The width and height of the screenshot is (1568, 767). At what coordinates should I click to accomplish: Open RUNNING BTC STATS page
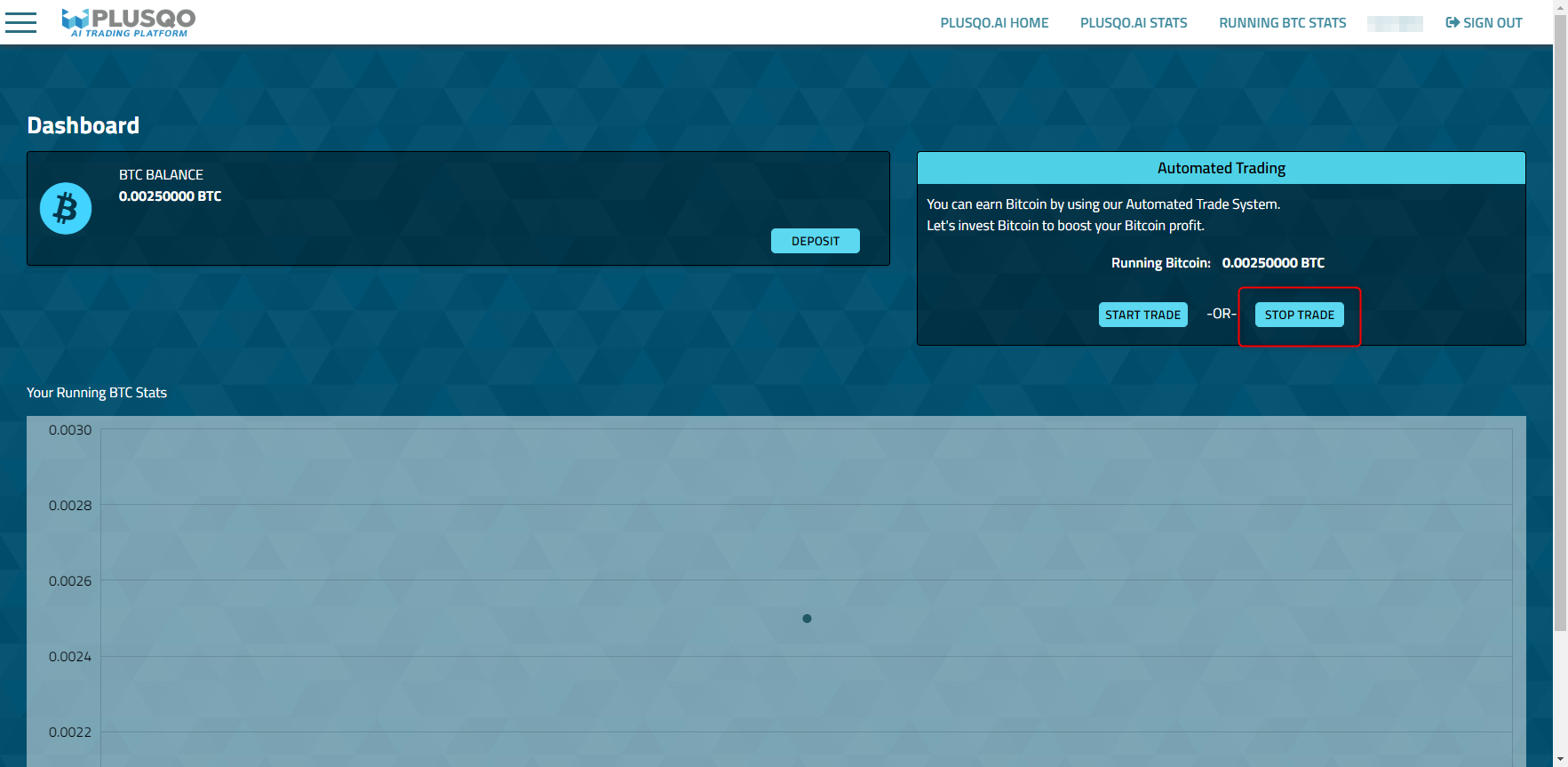pyautogui.click(x=1282, y=23)
